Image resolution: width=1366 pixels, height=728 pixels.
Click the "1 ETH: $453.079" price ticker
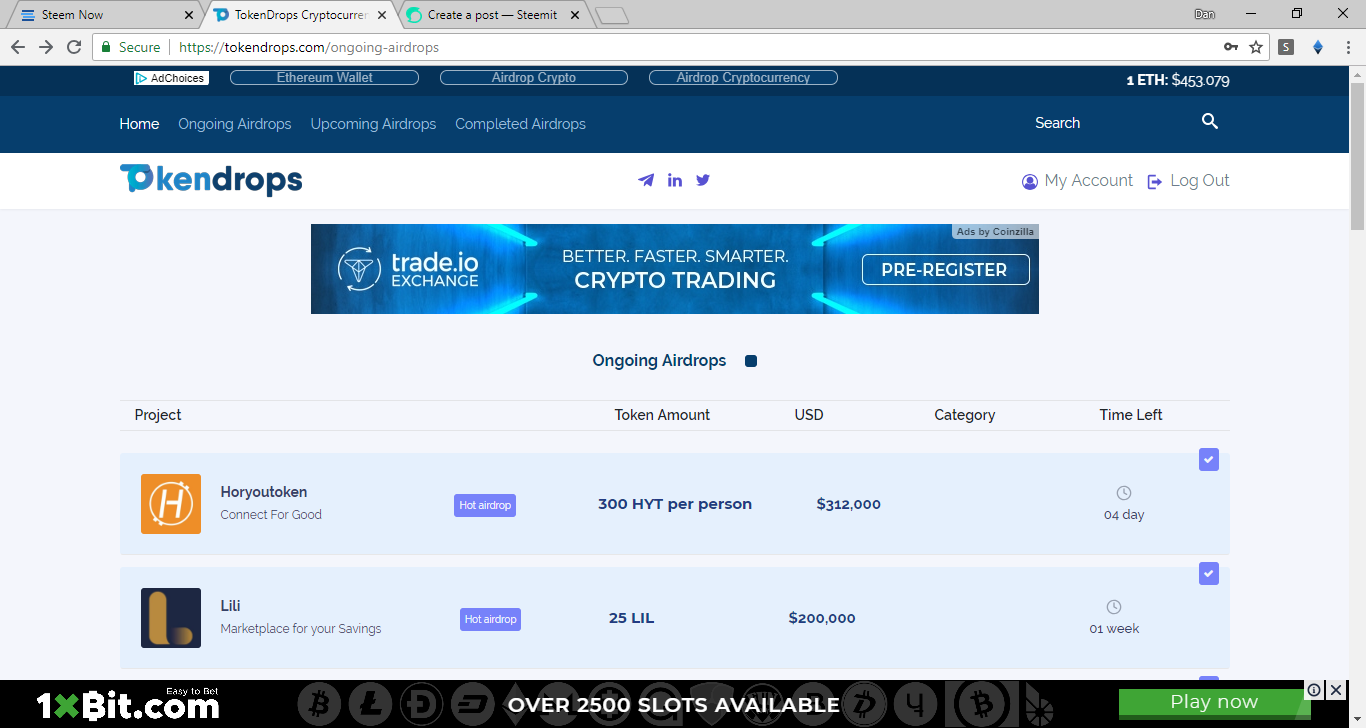[1178, 81]
